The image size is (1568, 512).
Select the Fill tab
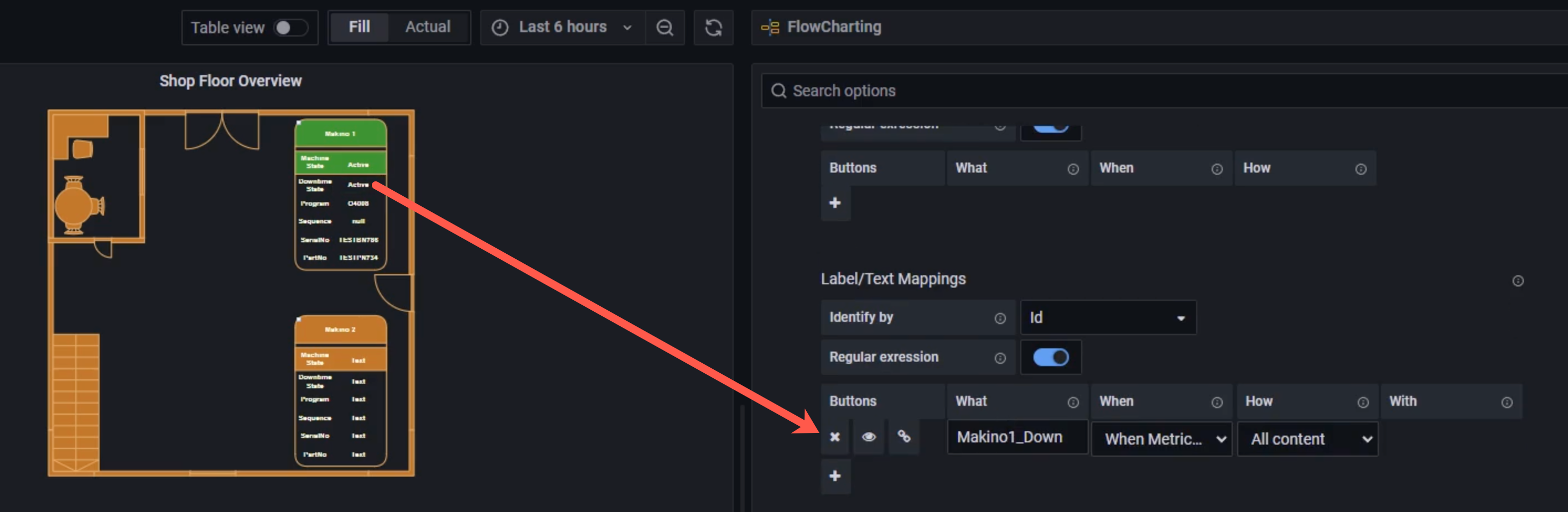tap(360, 27)
